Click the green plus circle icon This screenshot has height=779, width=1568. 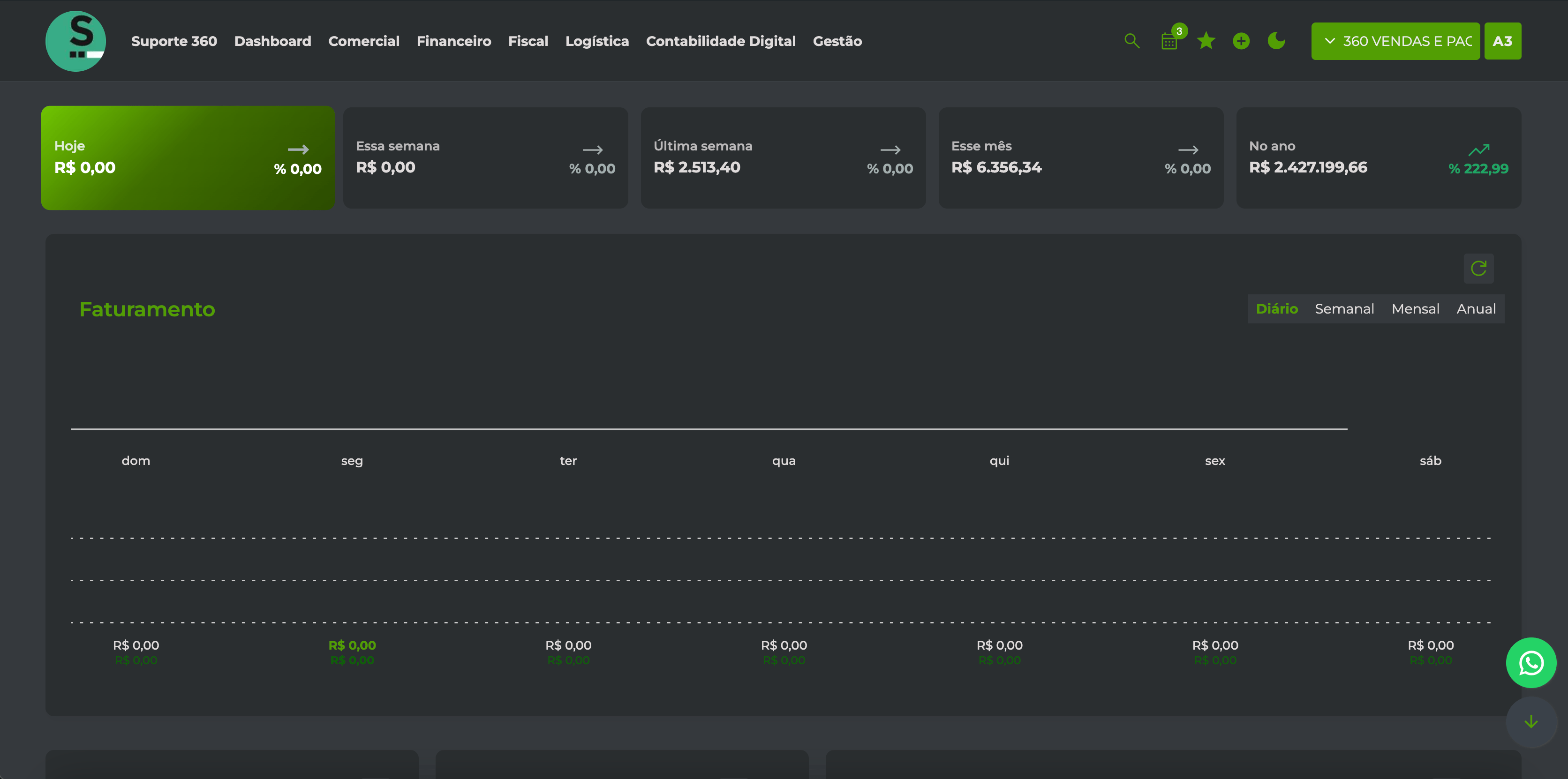click(1241, 41)
